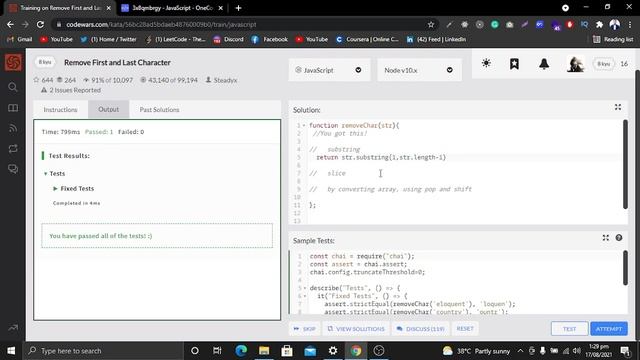640x360 pixels.
Task: Click the Sample Tests vertical scrollbar
Action: coord(625,268)
